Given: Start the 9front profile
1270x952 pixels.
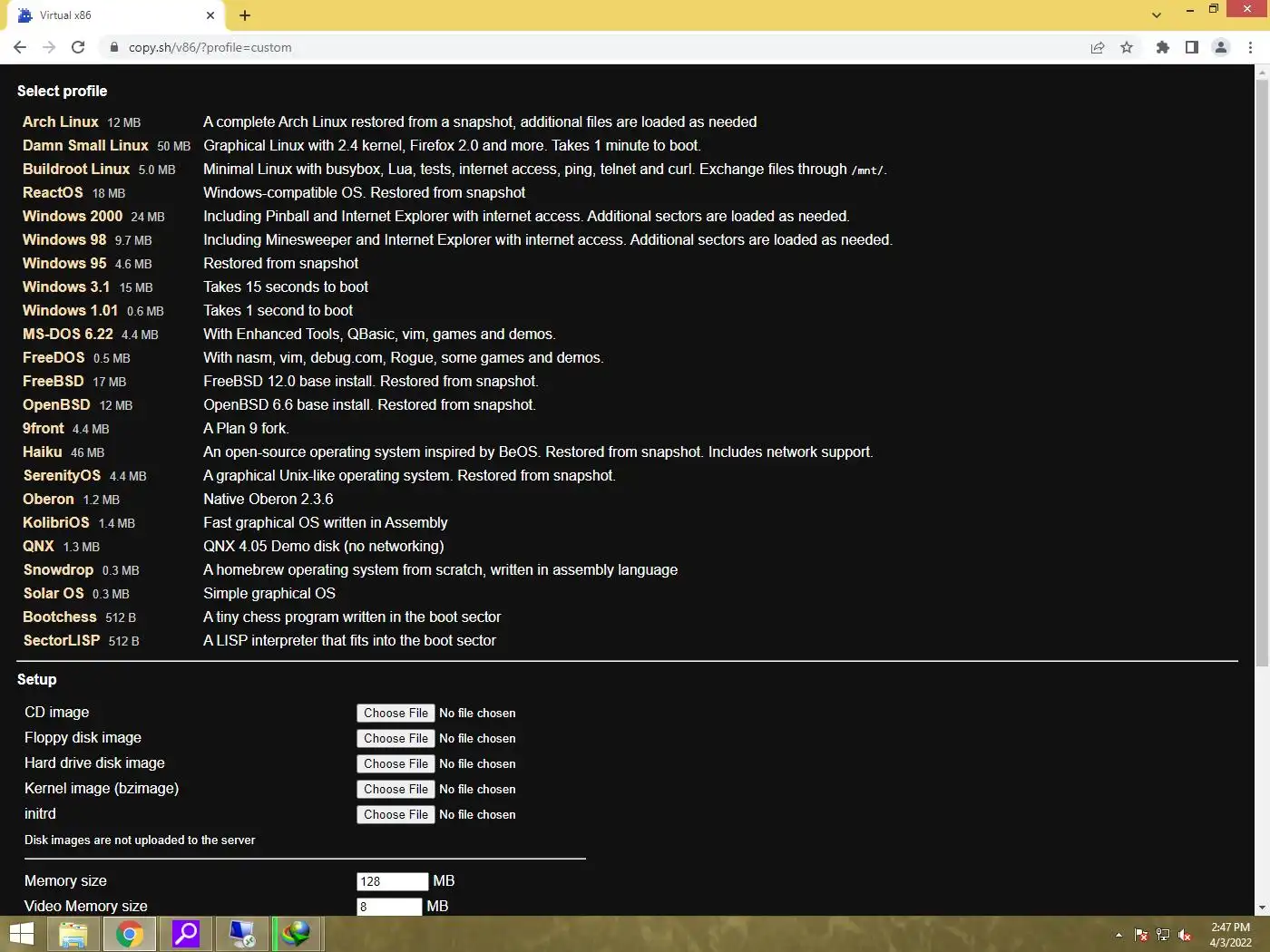Looking at the screenshot, I should click(x=44, y=428).
